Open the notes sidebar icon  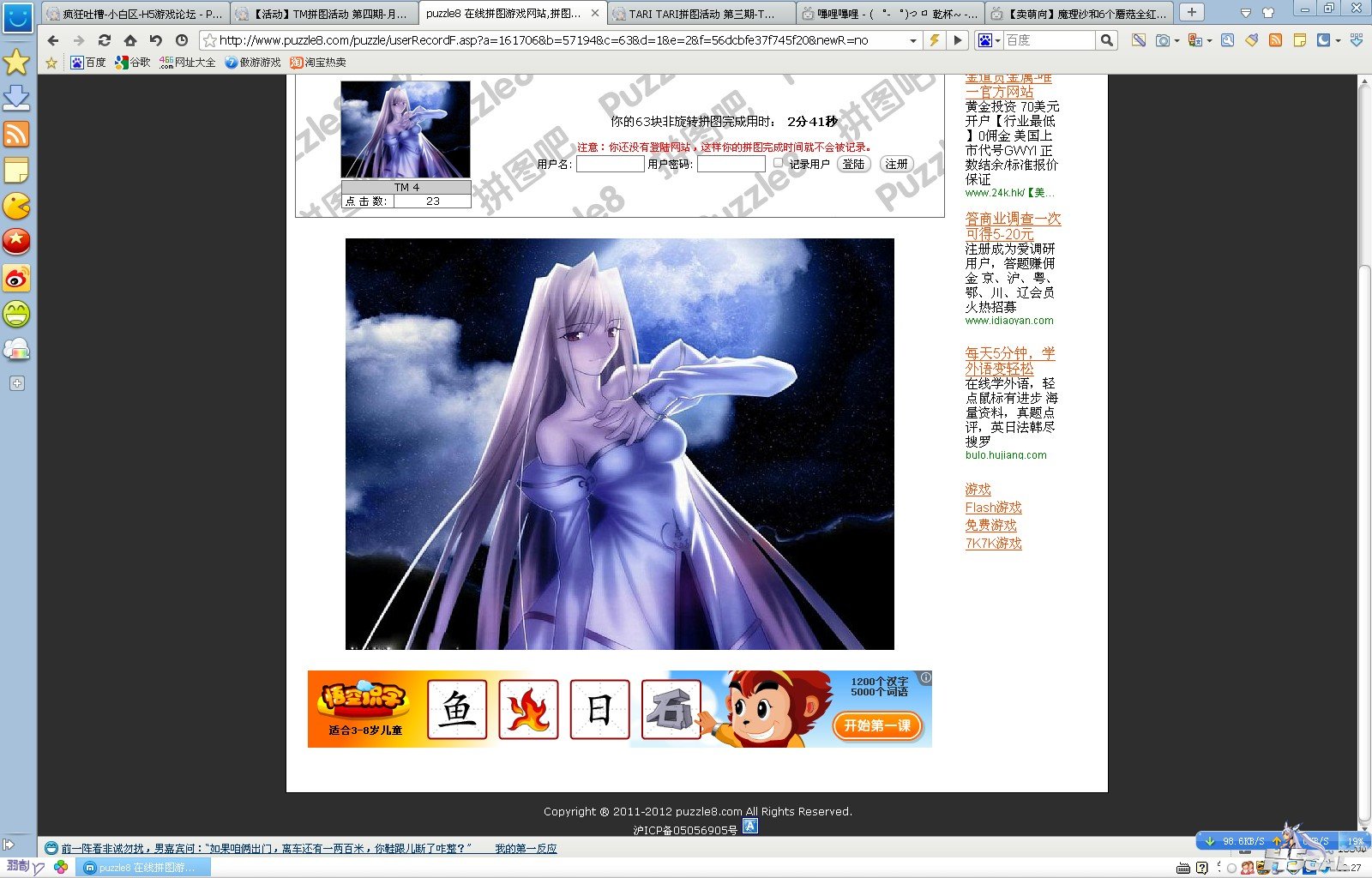[16, 171]
